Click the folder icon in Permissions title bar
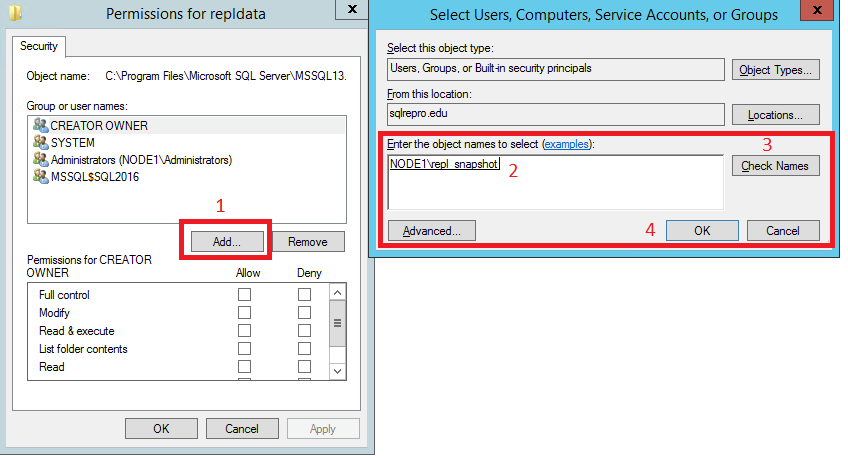 (x=16, y=12)
